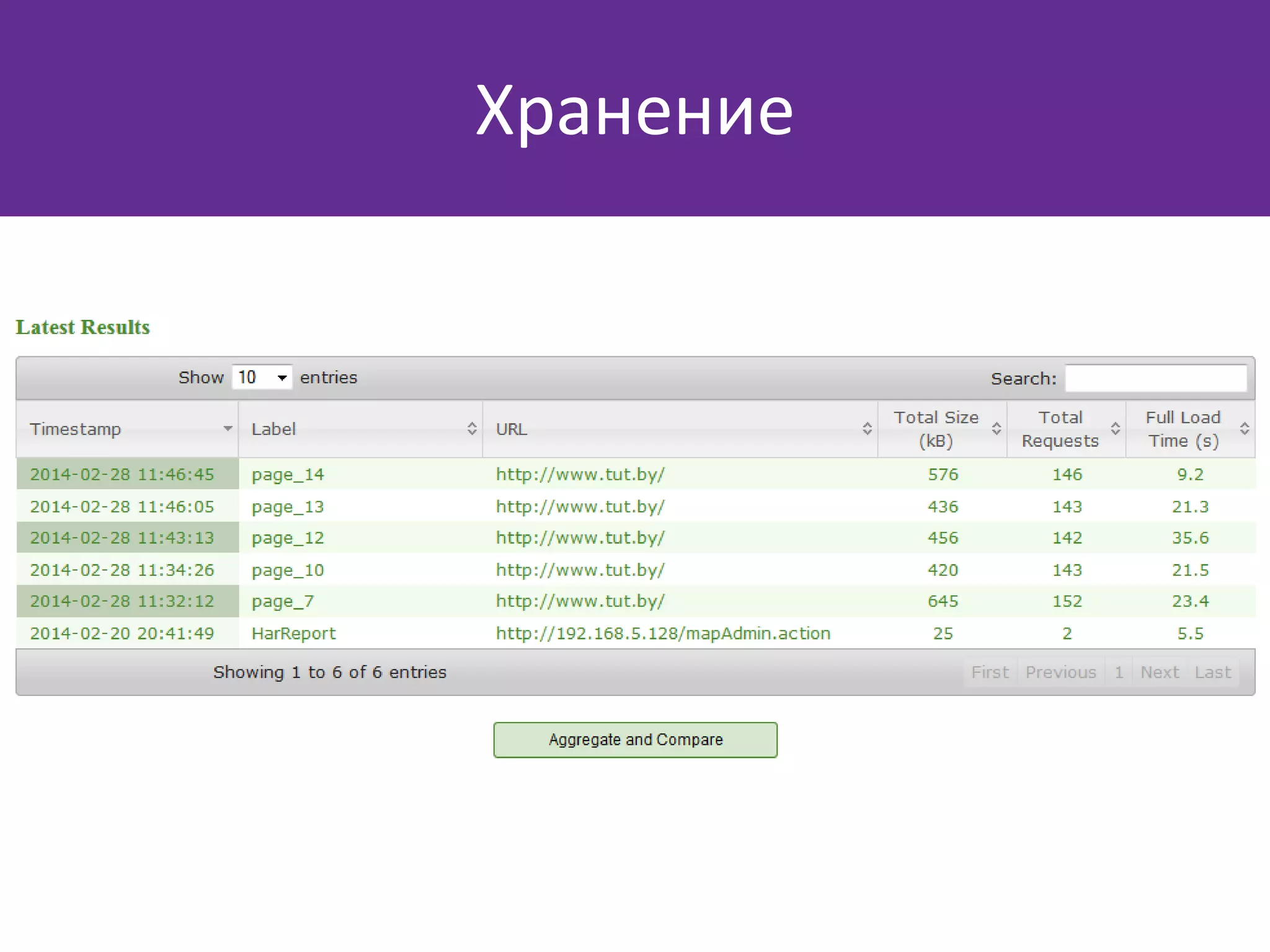Click the Aggregate and Compare button

point(635,740)
